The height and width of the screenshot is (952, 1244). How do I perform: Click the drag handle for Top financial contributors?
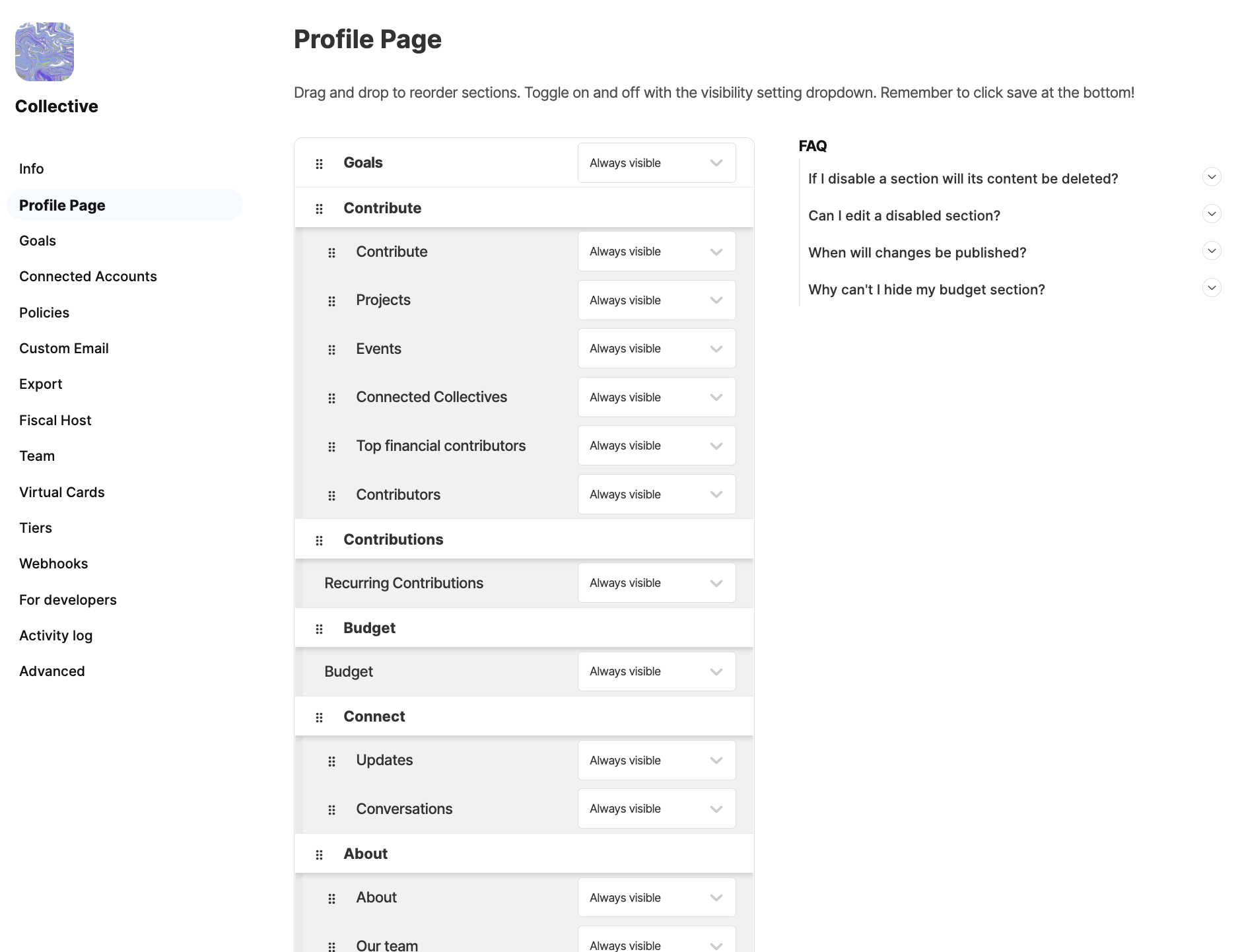click(331, 447)
